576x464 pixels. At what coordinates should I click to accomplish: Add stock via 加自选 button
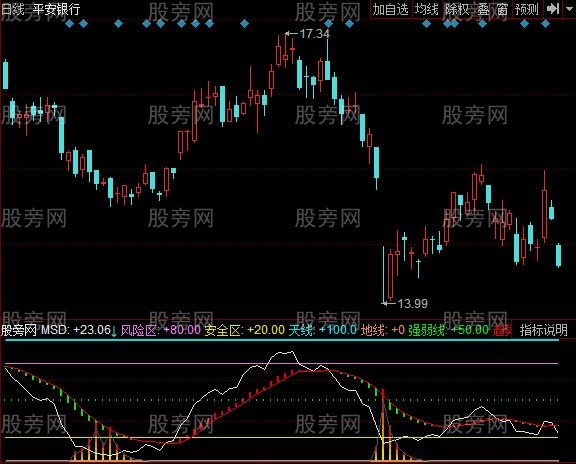pyautogui.click(x=391, y=9)
